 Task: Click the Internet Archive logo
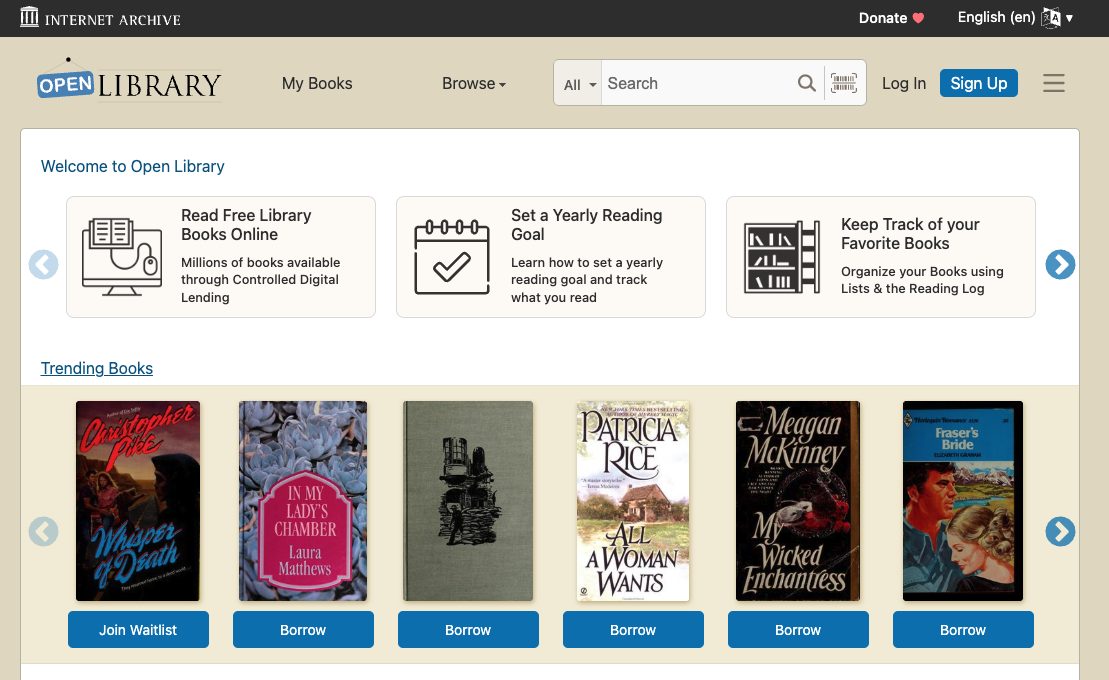(100, 17)
